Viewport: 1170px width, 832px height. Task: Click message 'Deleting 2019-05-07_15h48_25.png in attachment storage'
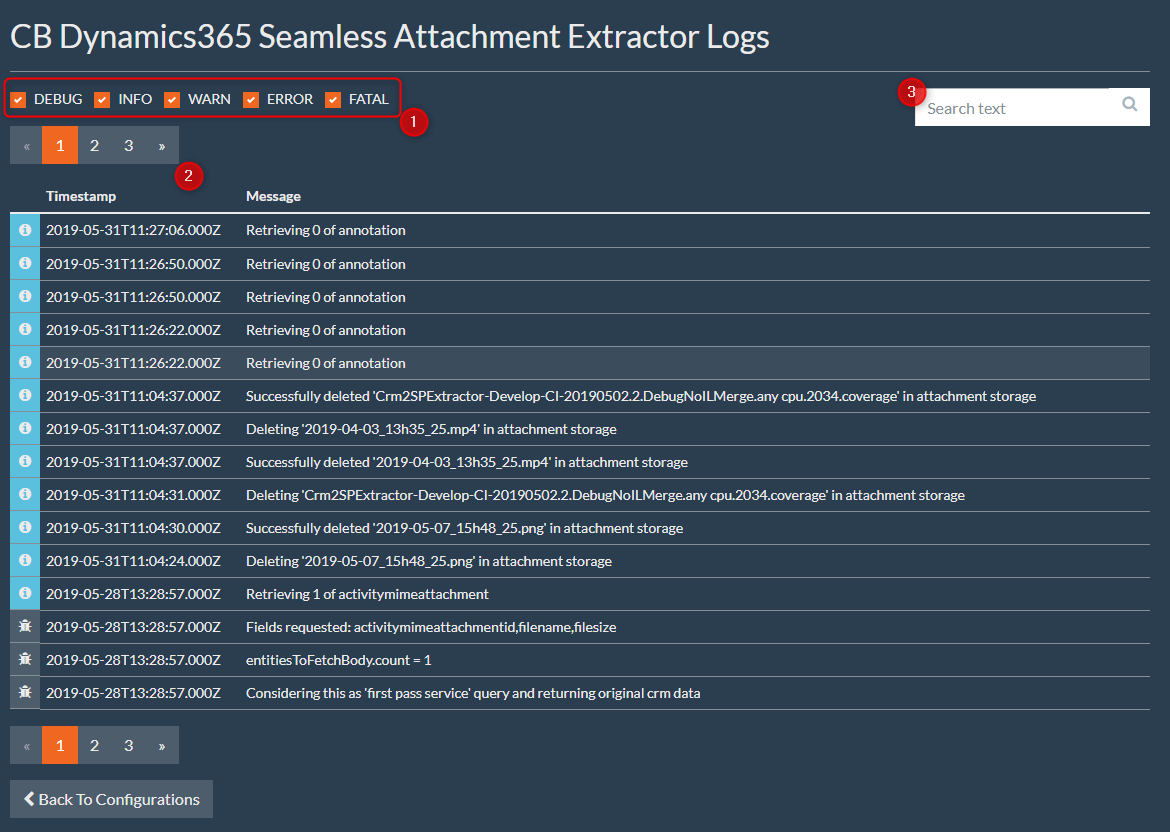(x=428, y=561)
